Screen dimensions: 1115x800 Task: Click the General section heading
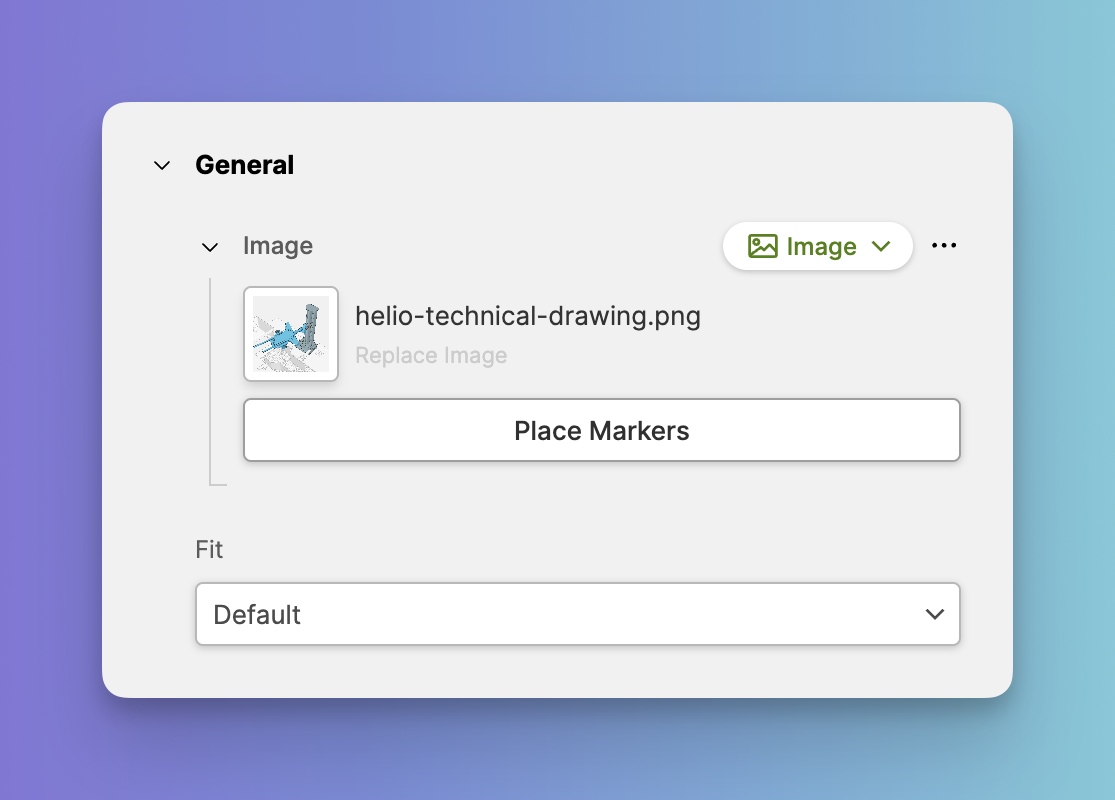(244, 165)
